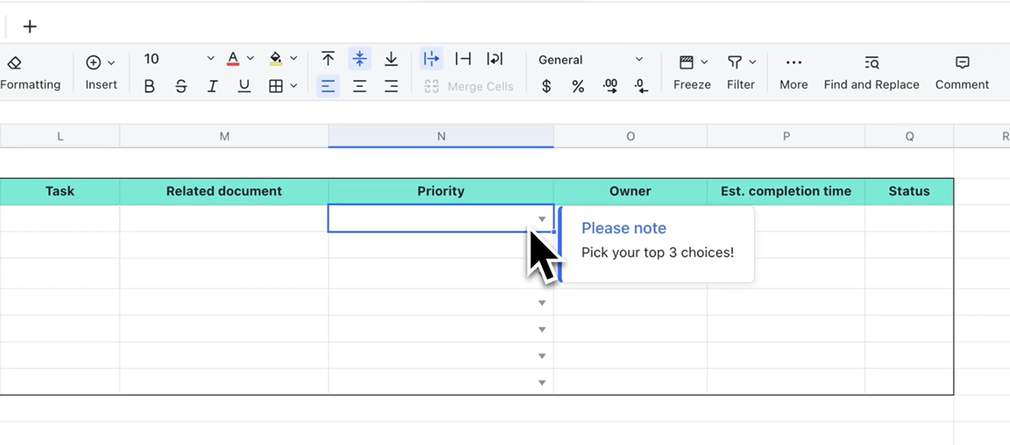Open the Freeze menu
The image size is (1010, 445).
pyautogui.click(x=692, y=72)
